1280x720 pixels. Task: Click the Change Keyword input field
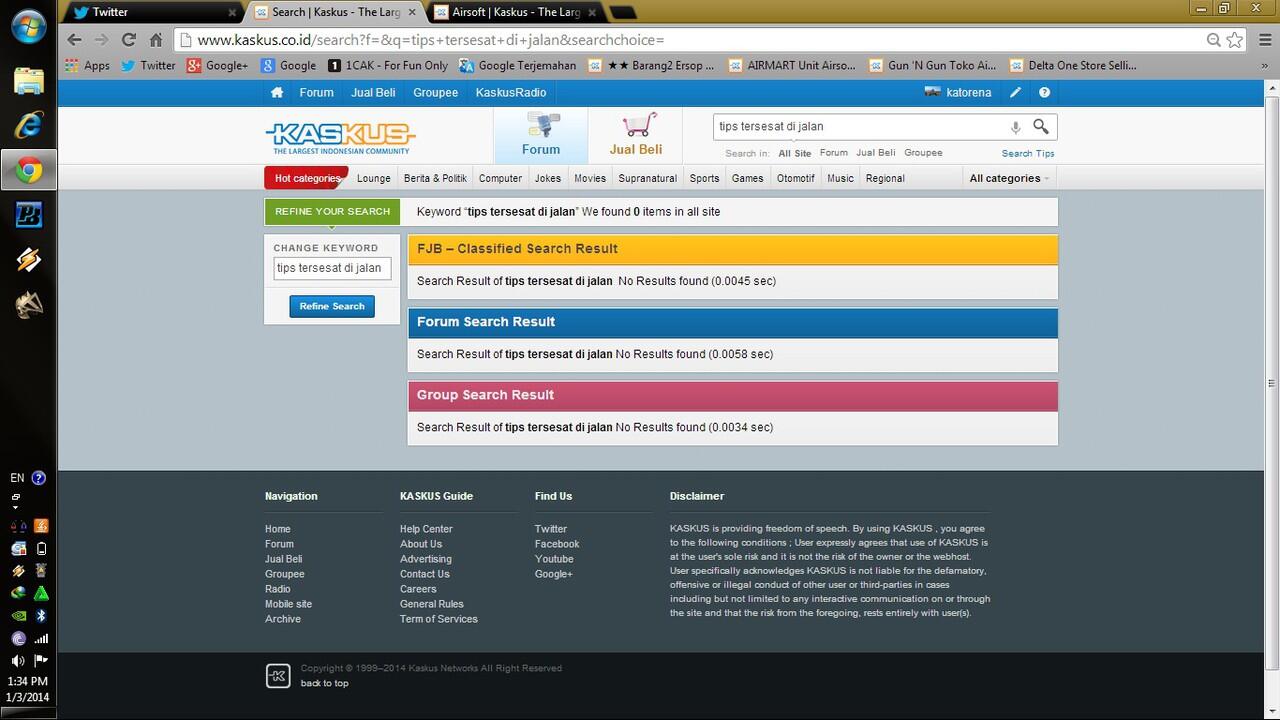click(x=332, y=268)
